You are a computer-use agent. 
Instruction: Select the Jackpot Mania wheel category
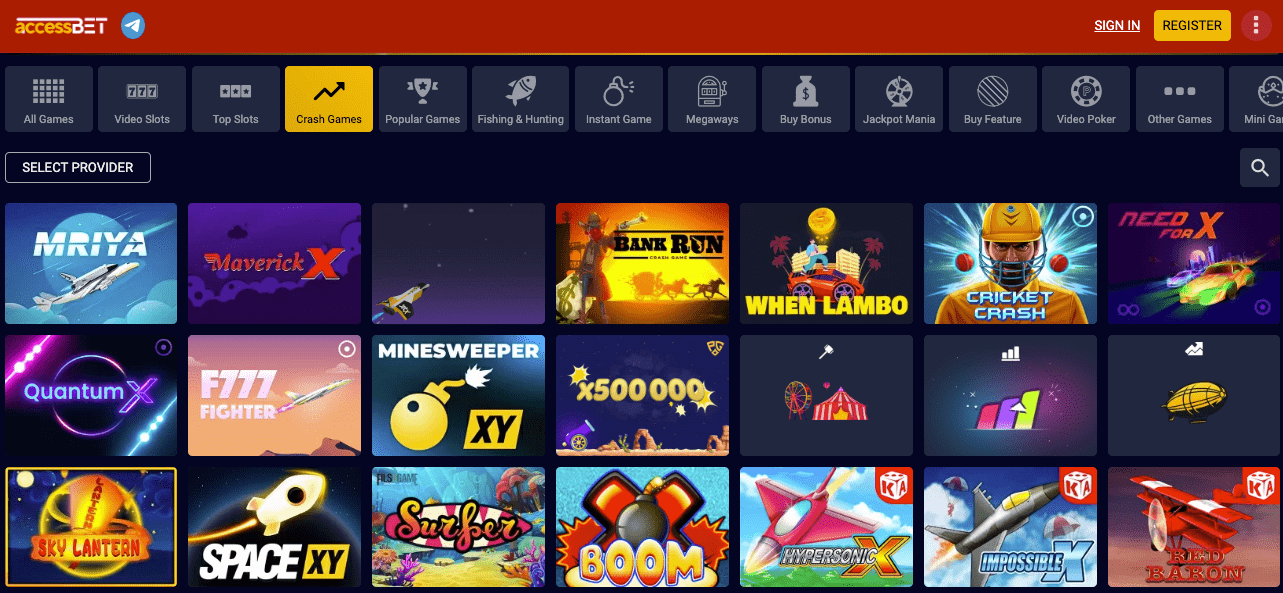point(899,99)
